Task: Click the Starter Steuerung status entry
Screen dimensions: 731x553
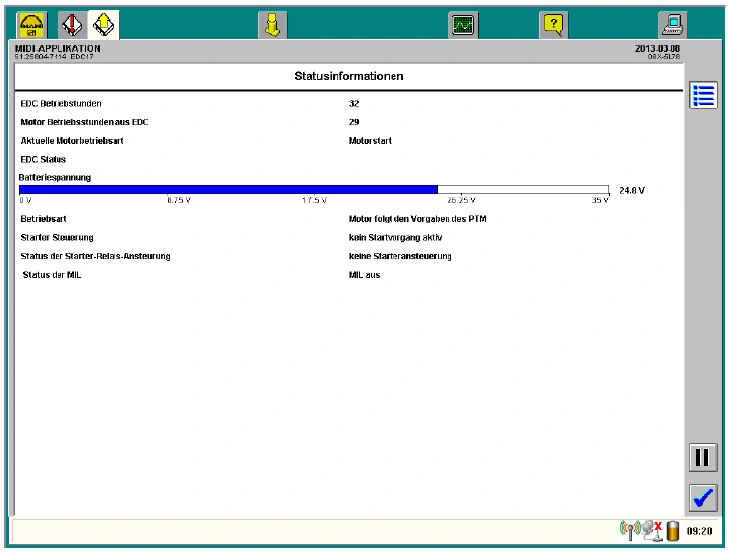Action: coord(57,237)
